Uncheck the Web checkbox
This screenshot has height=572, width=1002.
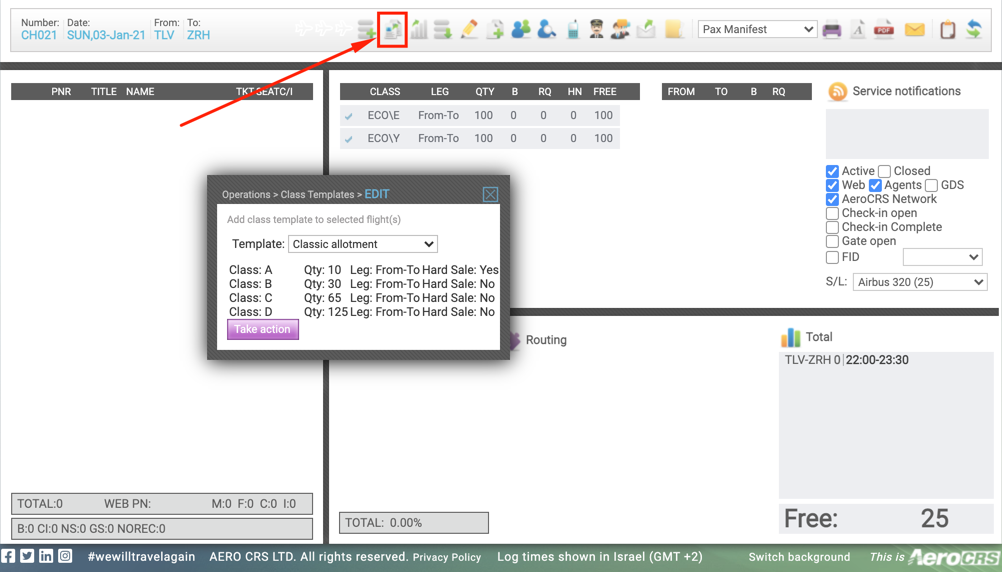(x=832, y=185)
